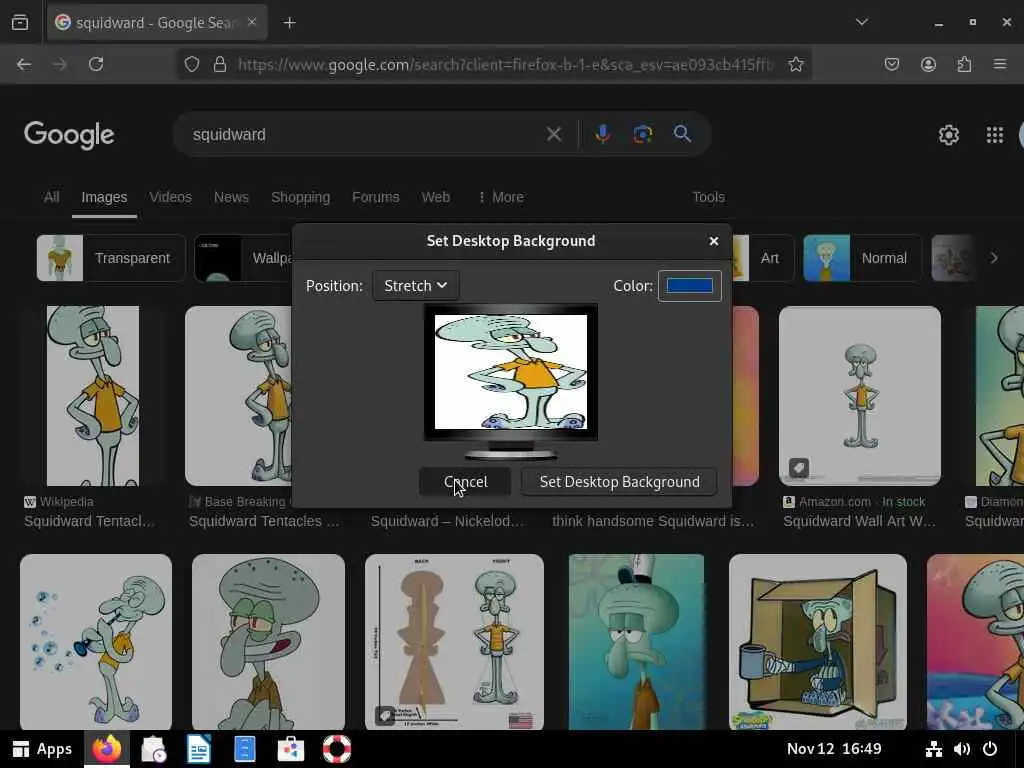Screen dimensions: 1024x768
Task: Cancel the background dialog
Action: point(465,482)
